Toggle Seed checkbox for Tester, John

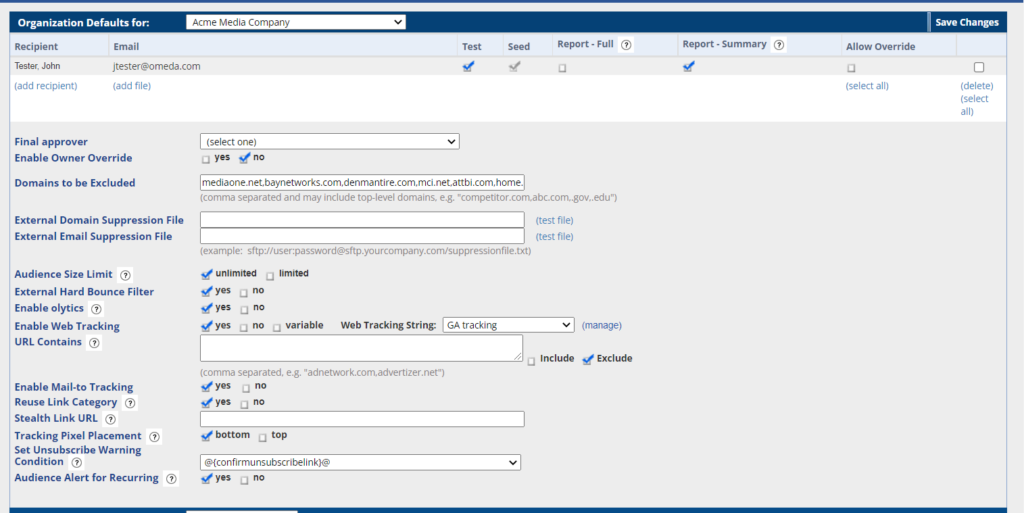click(x=515, y=67)
